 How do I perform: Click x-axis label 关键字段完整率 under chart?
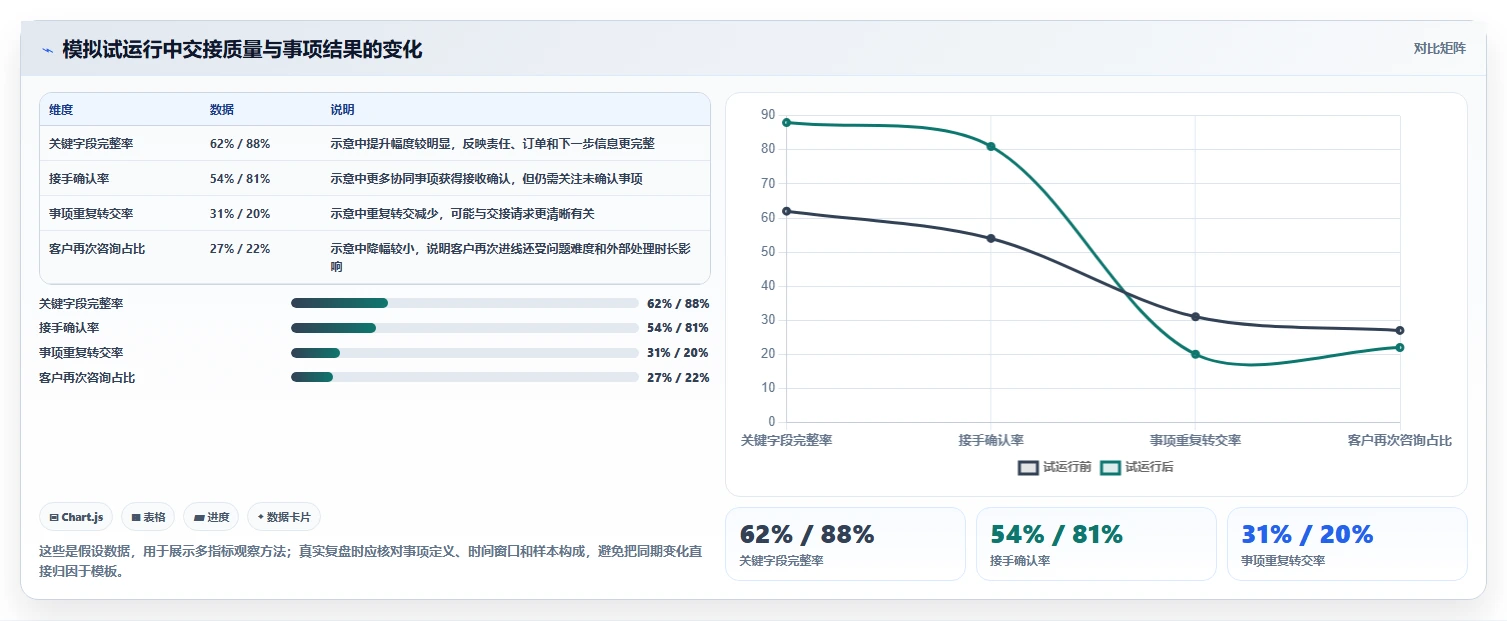pyautogui.click(x=786, y=440)
